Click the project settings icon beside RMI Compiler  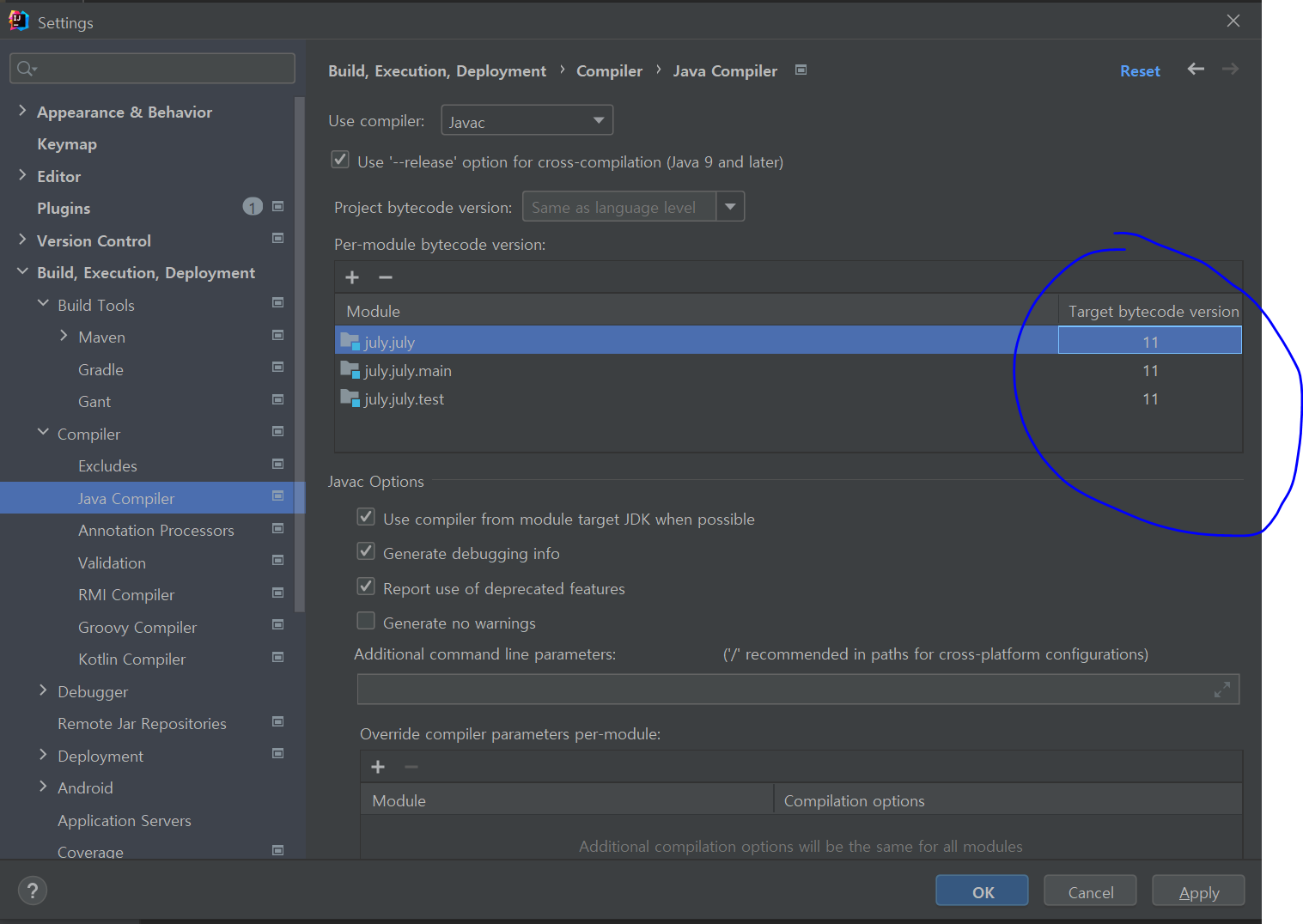(x=277, y=593)
